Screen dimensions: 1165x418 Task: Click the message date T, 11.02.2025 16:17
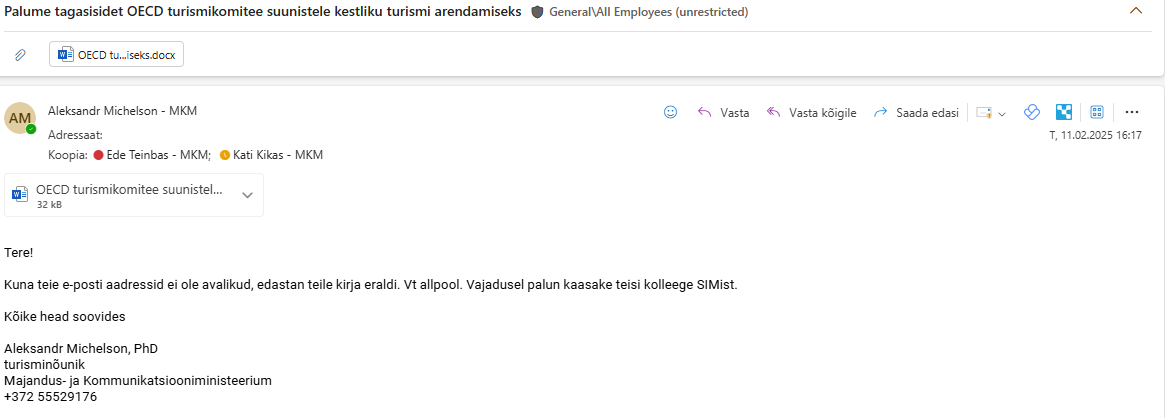coord(1095,135)
